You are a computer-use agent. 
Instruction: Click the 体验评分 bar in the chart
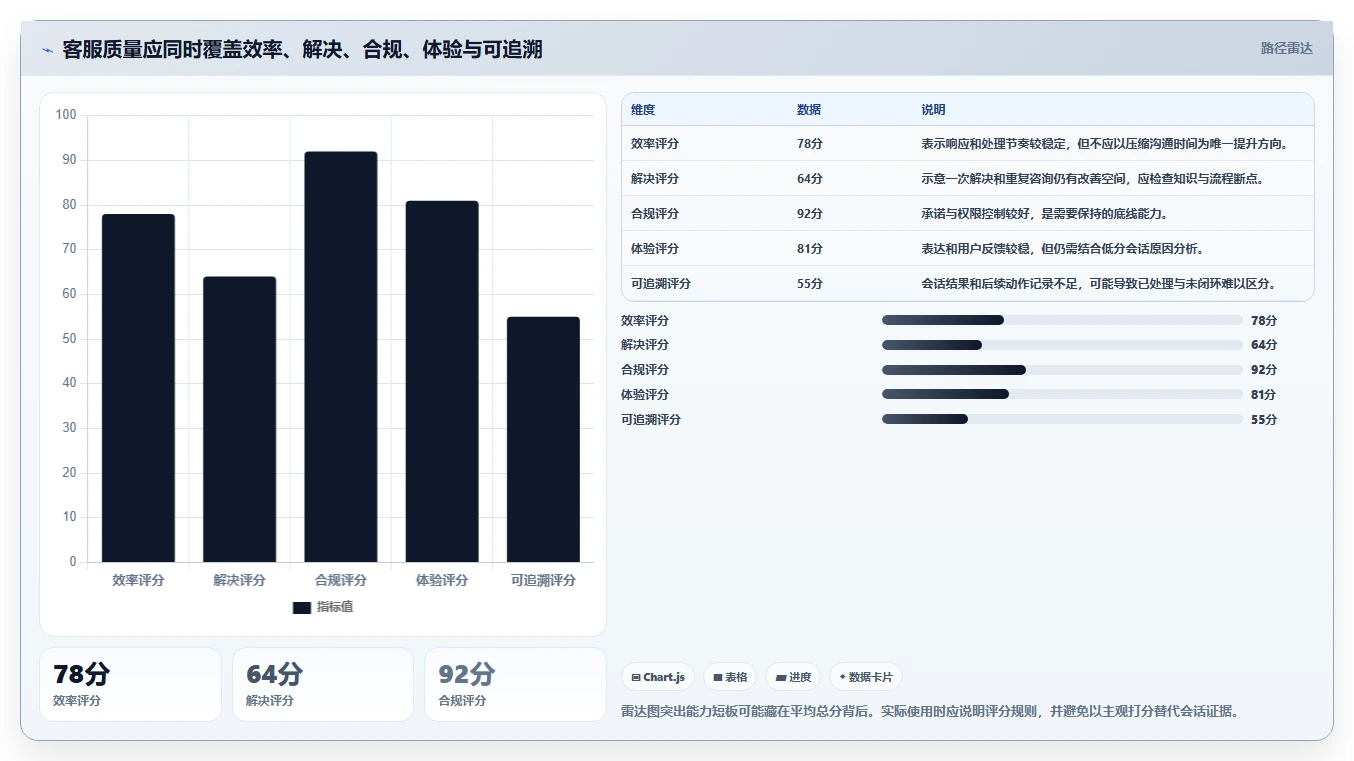pyautogui.click(x=442, y=381)
